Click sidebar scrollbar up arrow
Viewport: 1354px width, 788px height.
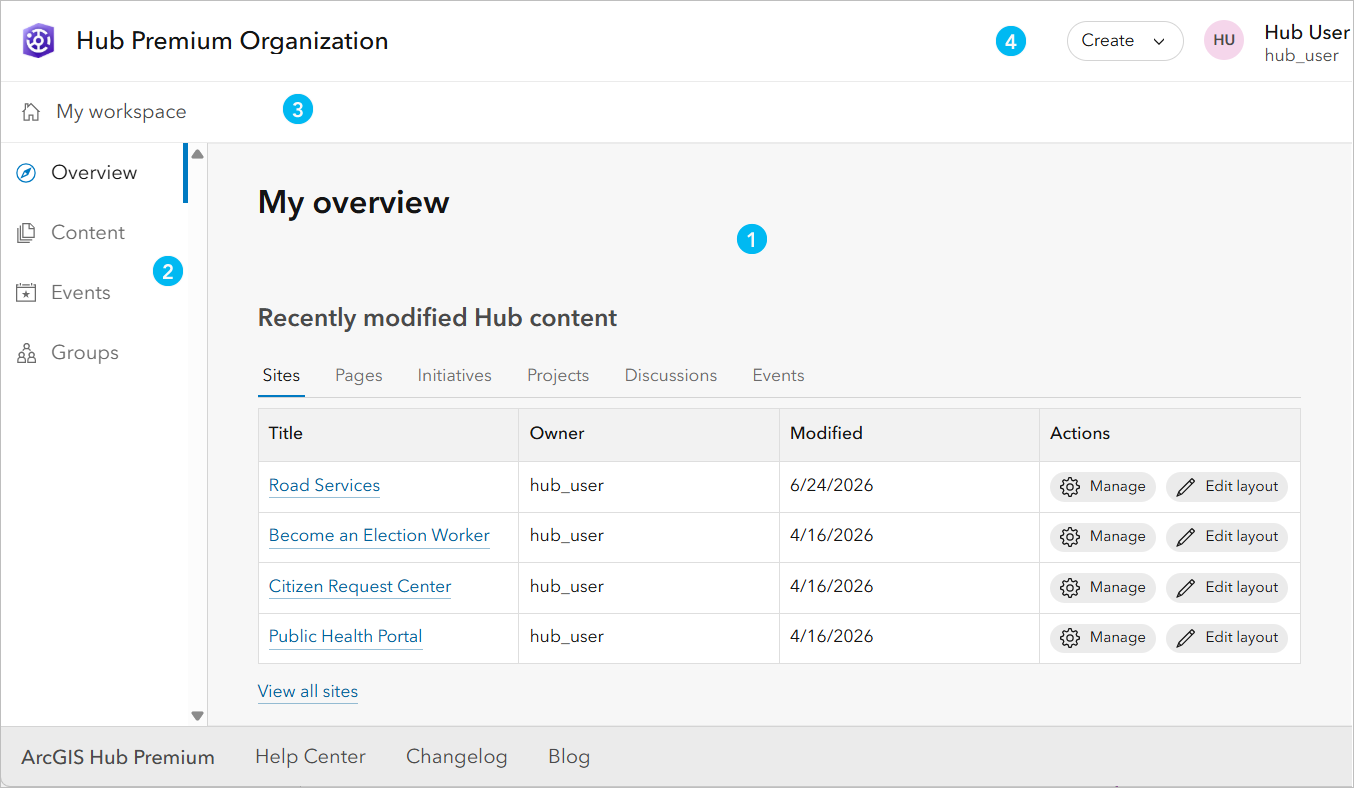click(x=198, y=154)
